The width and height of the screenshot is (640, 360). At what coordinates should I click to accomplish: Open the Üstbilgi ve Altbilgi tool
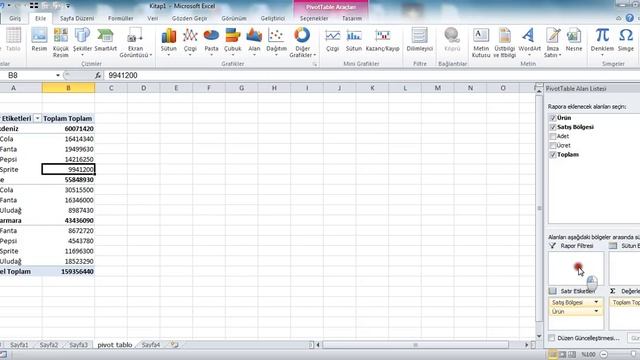point(504,42)
